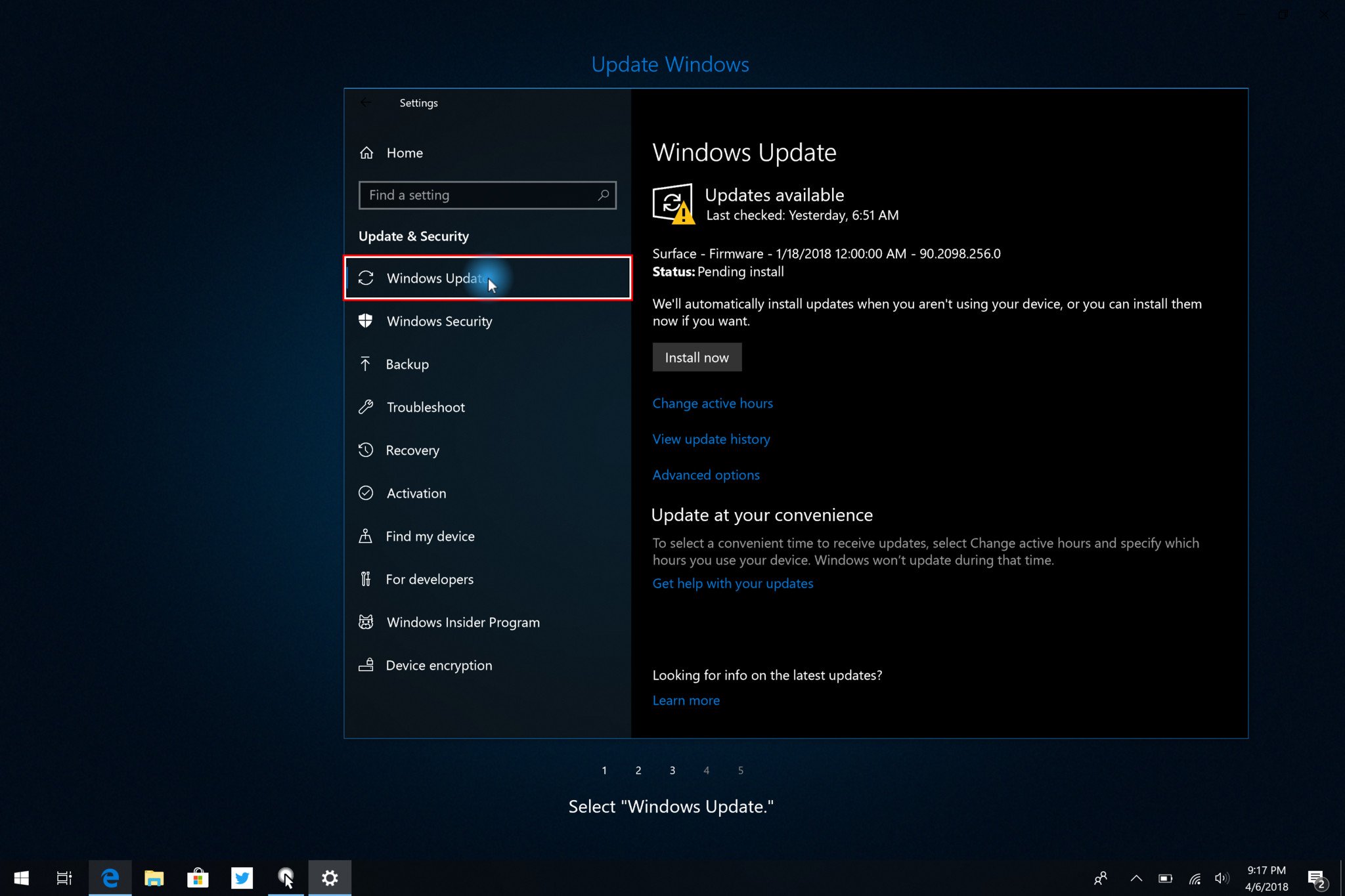Click the Windows Security shield icon

[x=366, y=321]
